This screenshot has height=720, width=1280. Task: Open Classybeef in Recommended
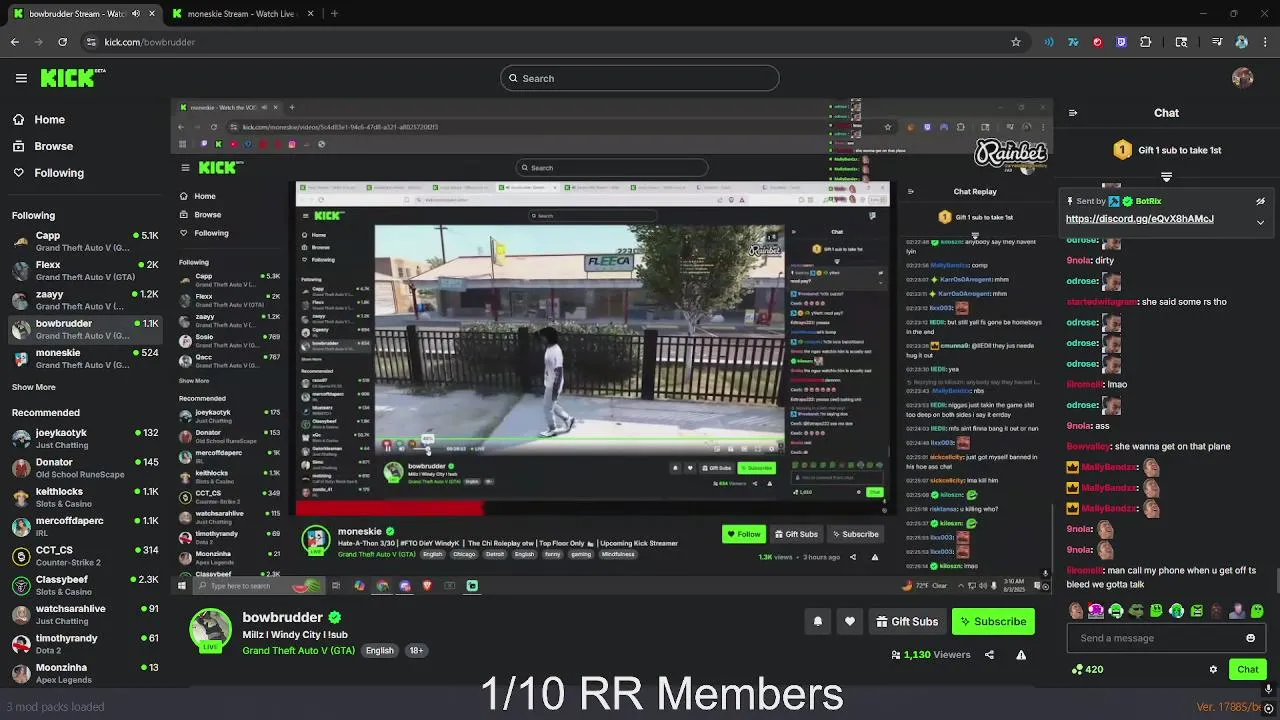[84, 584]
